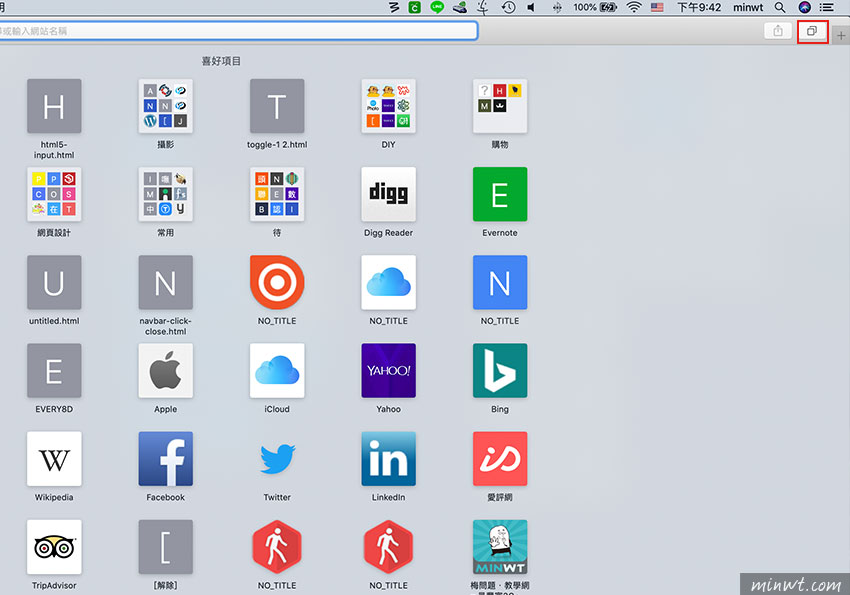The width and height of the screenshot is (850, 595).
Task: Open the EVERY8D favorite
Action: (54, 371)
